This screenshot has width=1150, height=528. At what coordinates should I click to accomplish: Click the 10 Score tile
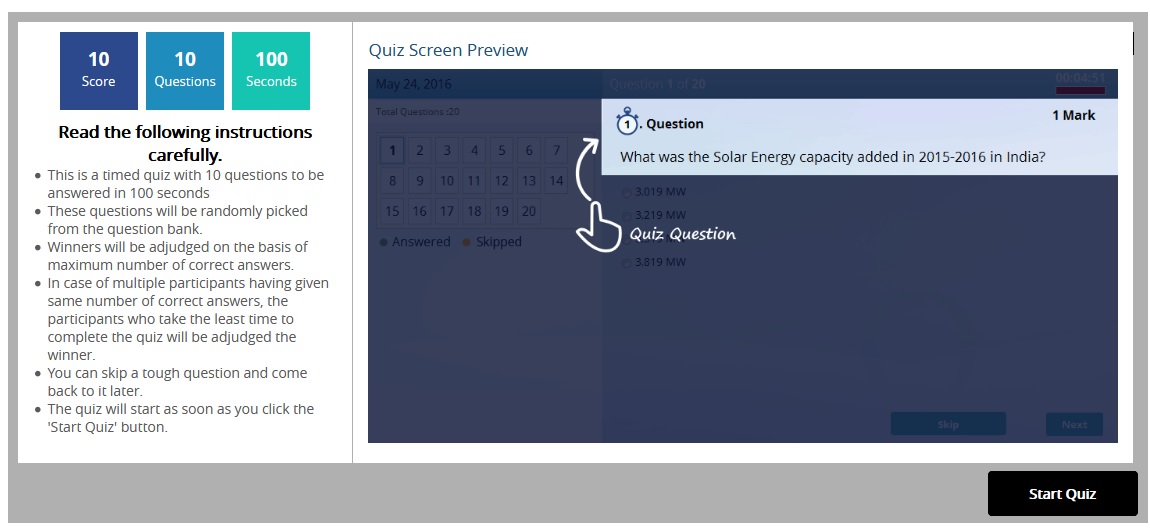pos(98,70)
